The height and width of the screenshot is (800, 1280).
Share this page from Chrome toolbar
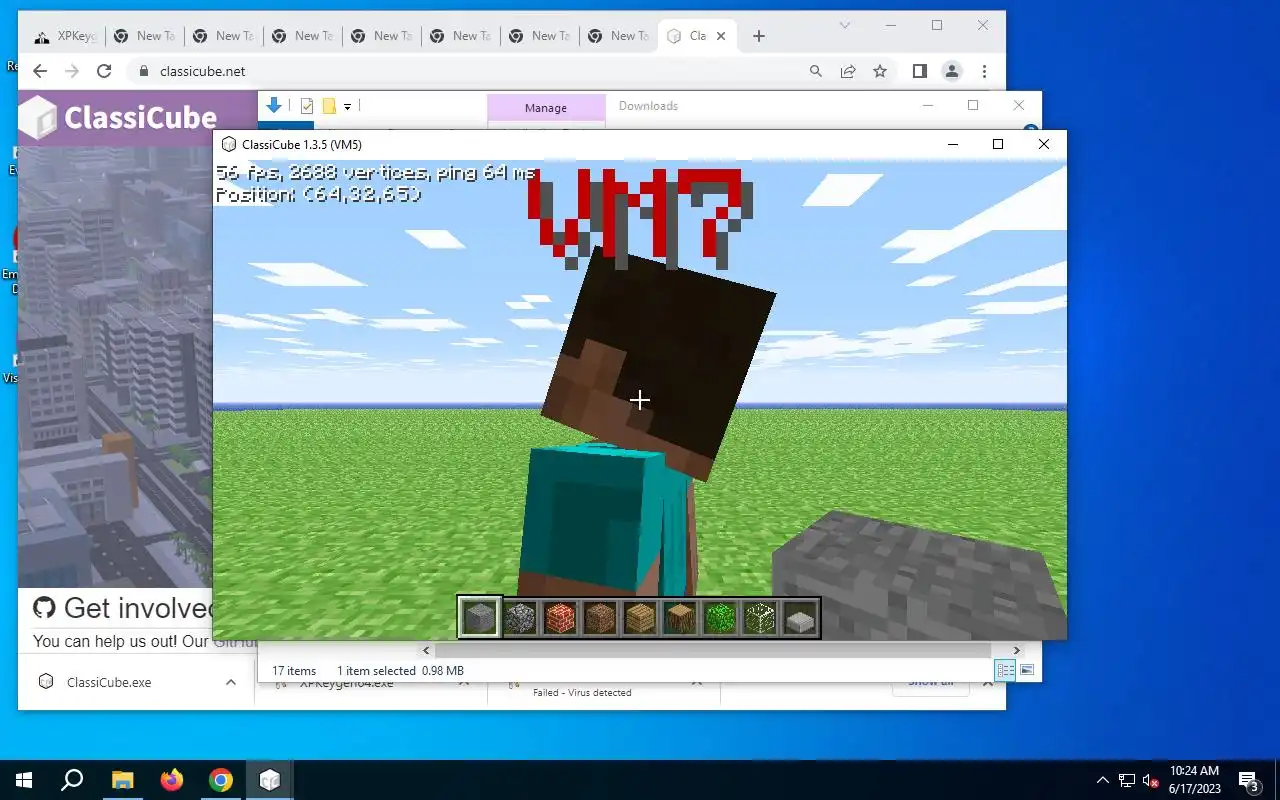[848, 71]
